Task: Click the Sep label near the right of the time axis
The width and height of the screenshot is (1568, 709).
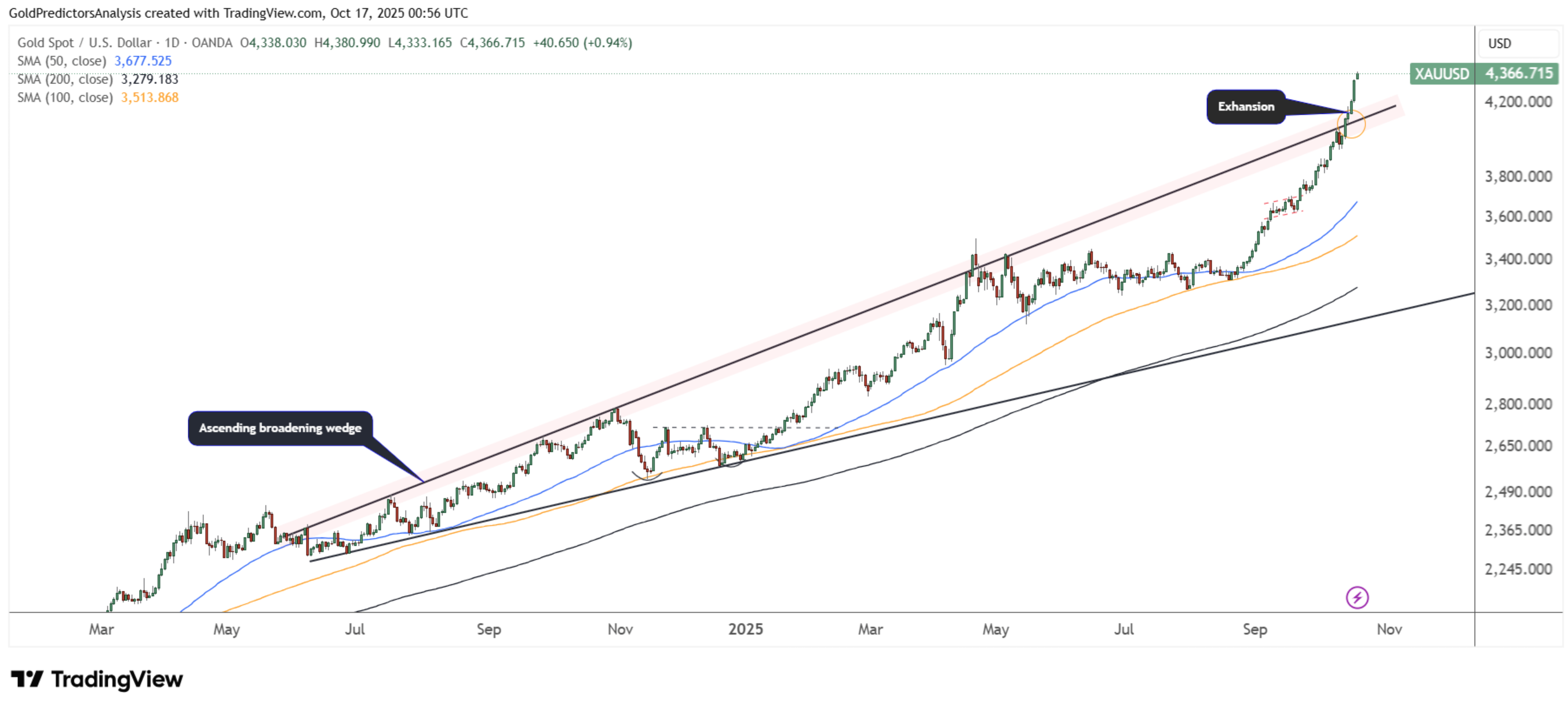Action: click(1255, 628)
